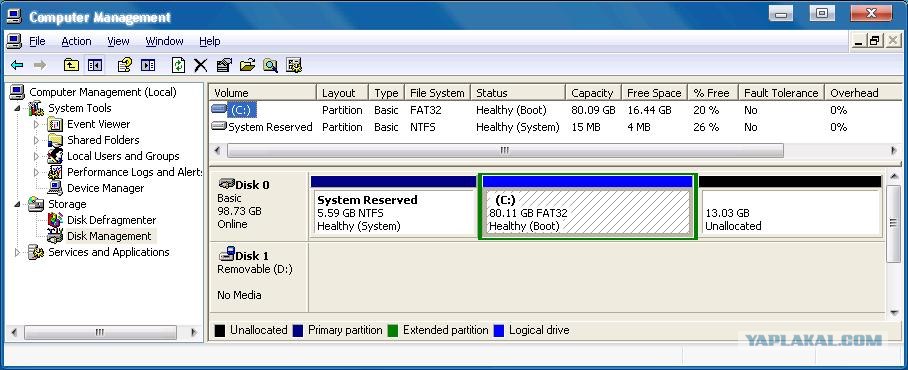
Task: Expand the Shared Folders node
Action: [36, 140]
